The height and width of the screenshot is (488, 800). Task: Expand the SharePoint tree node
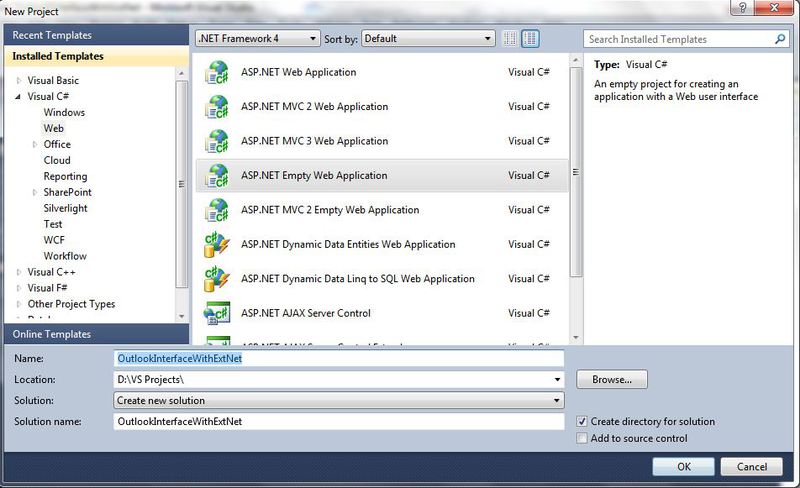(35, 192)
